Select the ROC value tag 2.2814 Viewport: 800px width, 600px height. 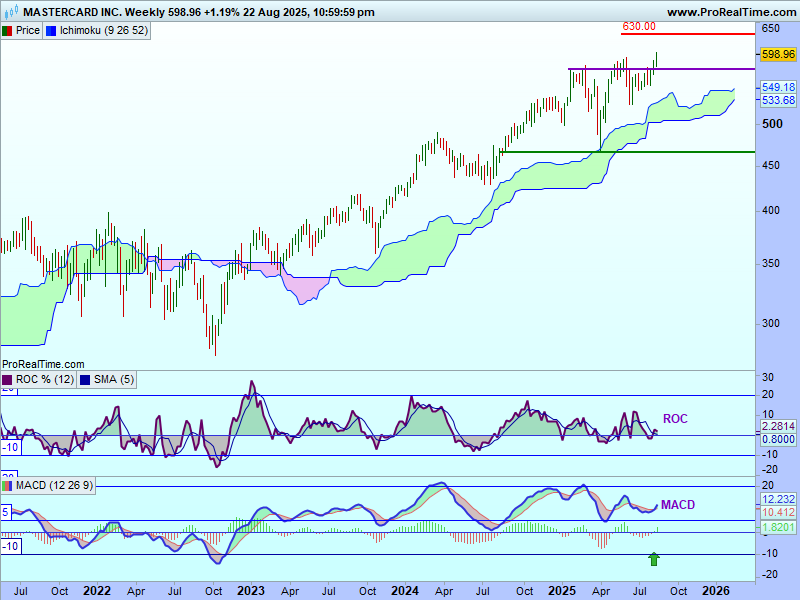tap(778, 426)
